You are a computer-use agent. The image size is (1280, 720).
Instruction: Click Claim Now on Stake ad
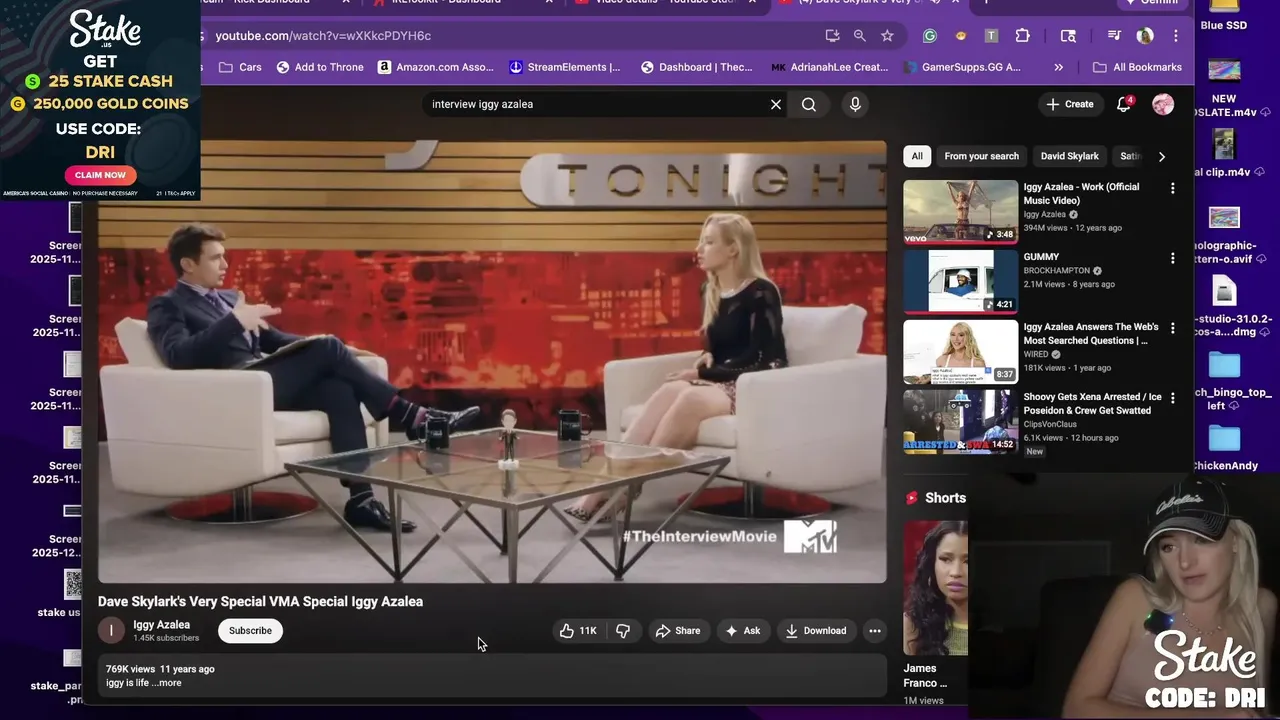[101, 175]
